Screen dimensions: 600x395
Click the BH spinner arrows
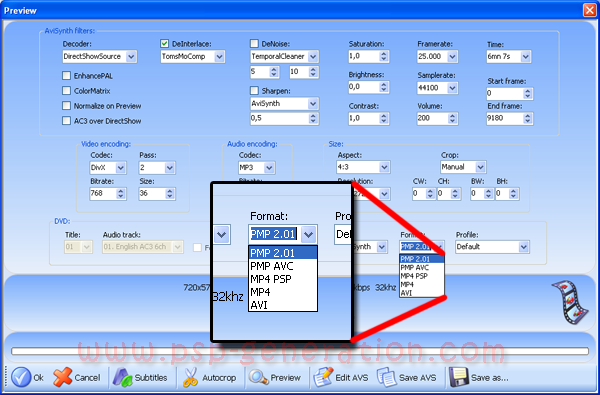click(514, 194)
